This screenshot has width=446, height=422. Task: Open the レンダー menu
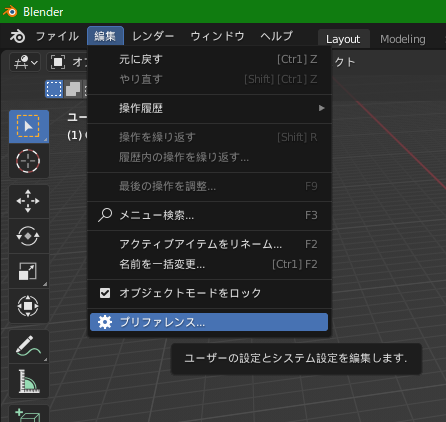point(153,36)
